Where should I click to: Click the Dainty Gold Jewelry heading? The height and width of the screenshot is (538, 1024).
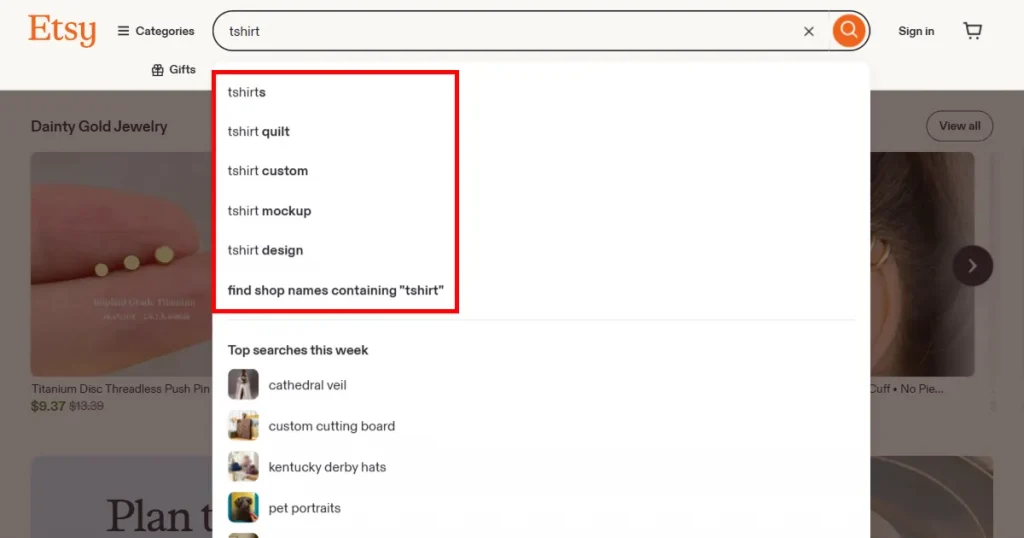99,127
